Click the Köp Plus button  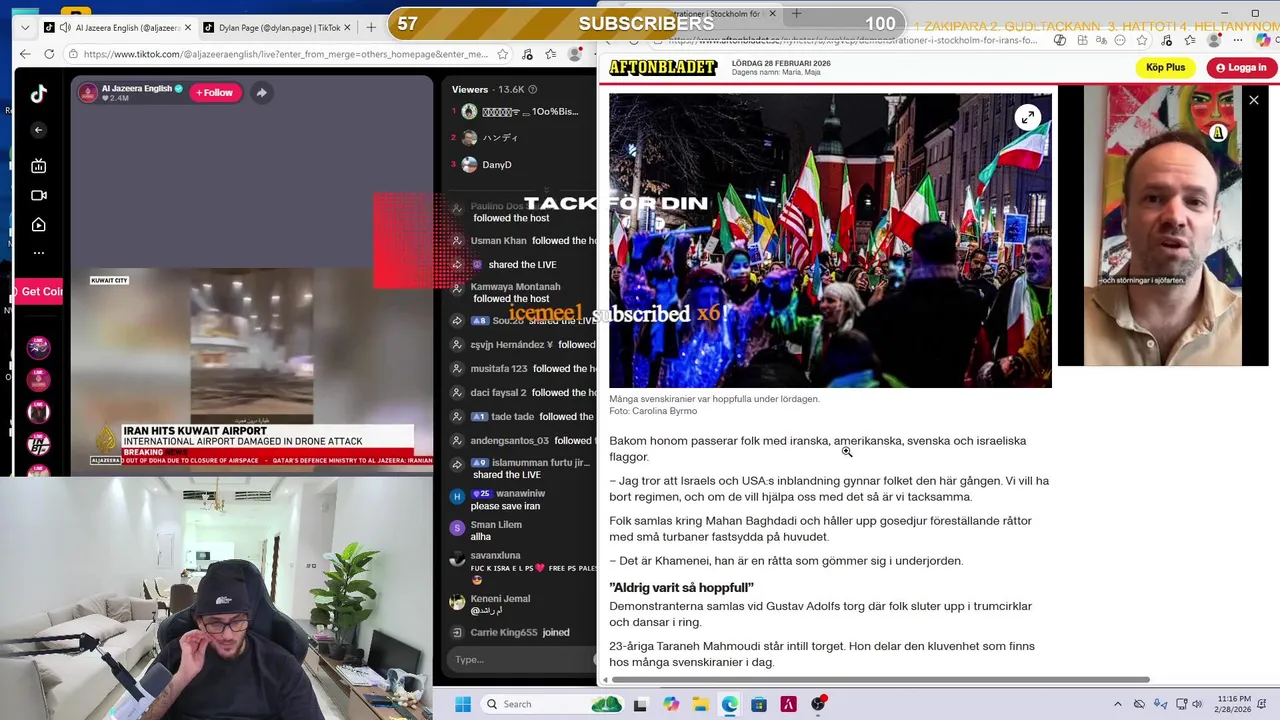pyautogui.click(x=1165, y=67)
